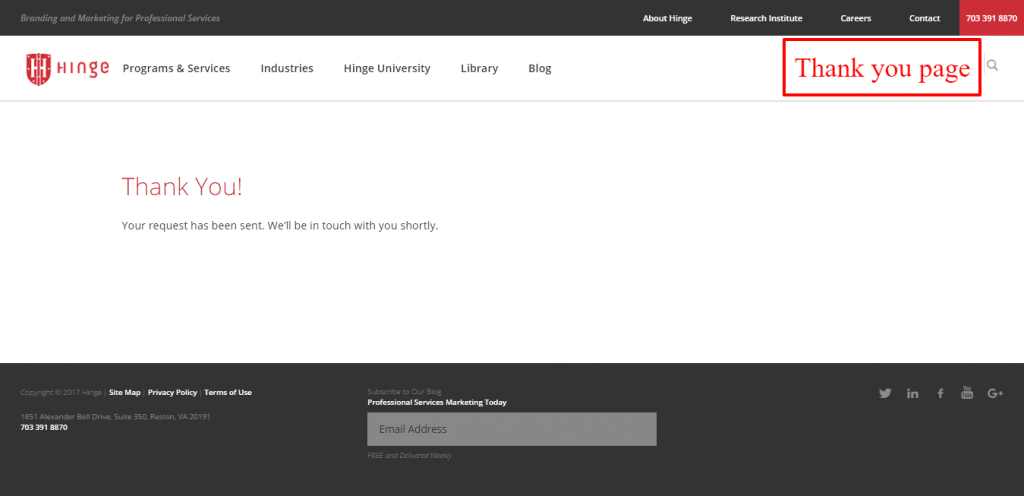
Task: Open Programs & Services menu
Action: click(x=176, y=69)
